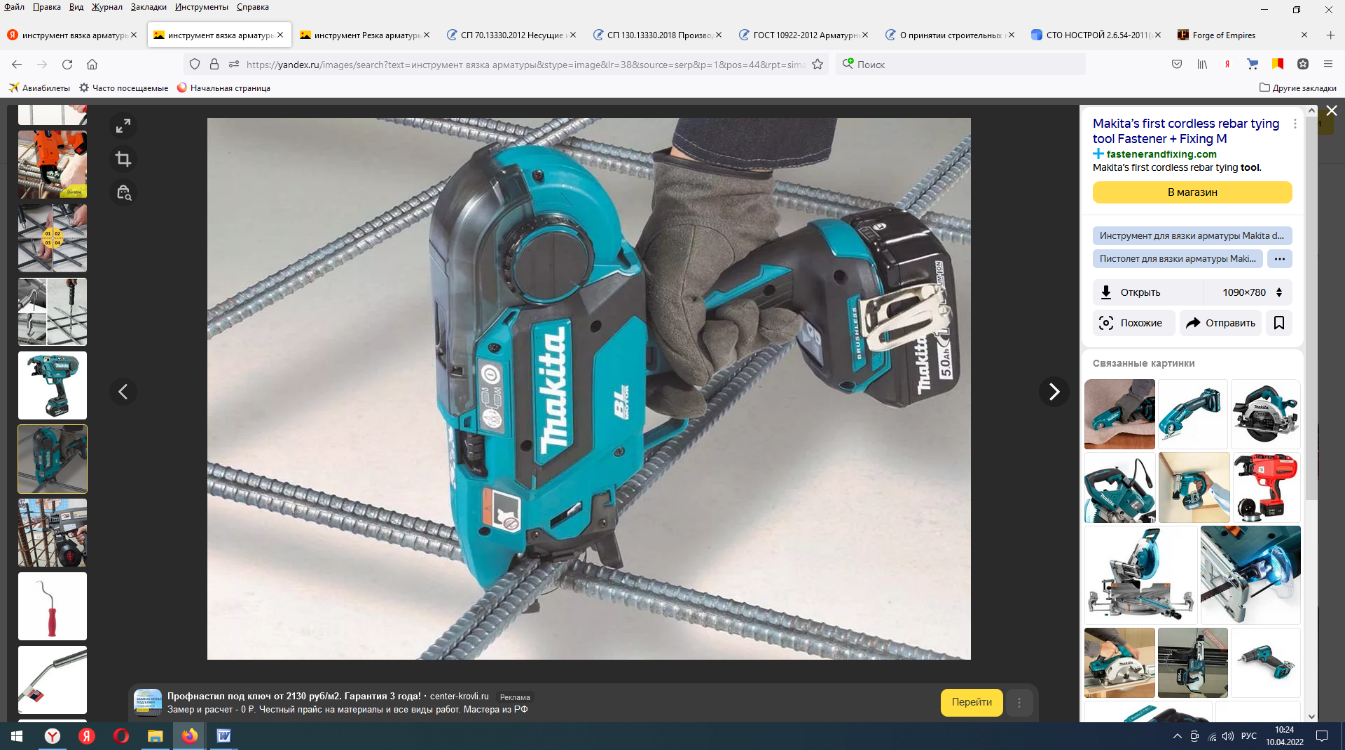The height and width of the screenshot is (750, 1345).
Task: Open Windows Start menu
Action: point(18,736)
